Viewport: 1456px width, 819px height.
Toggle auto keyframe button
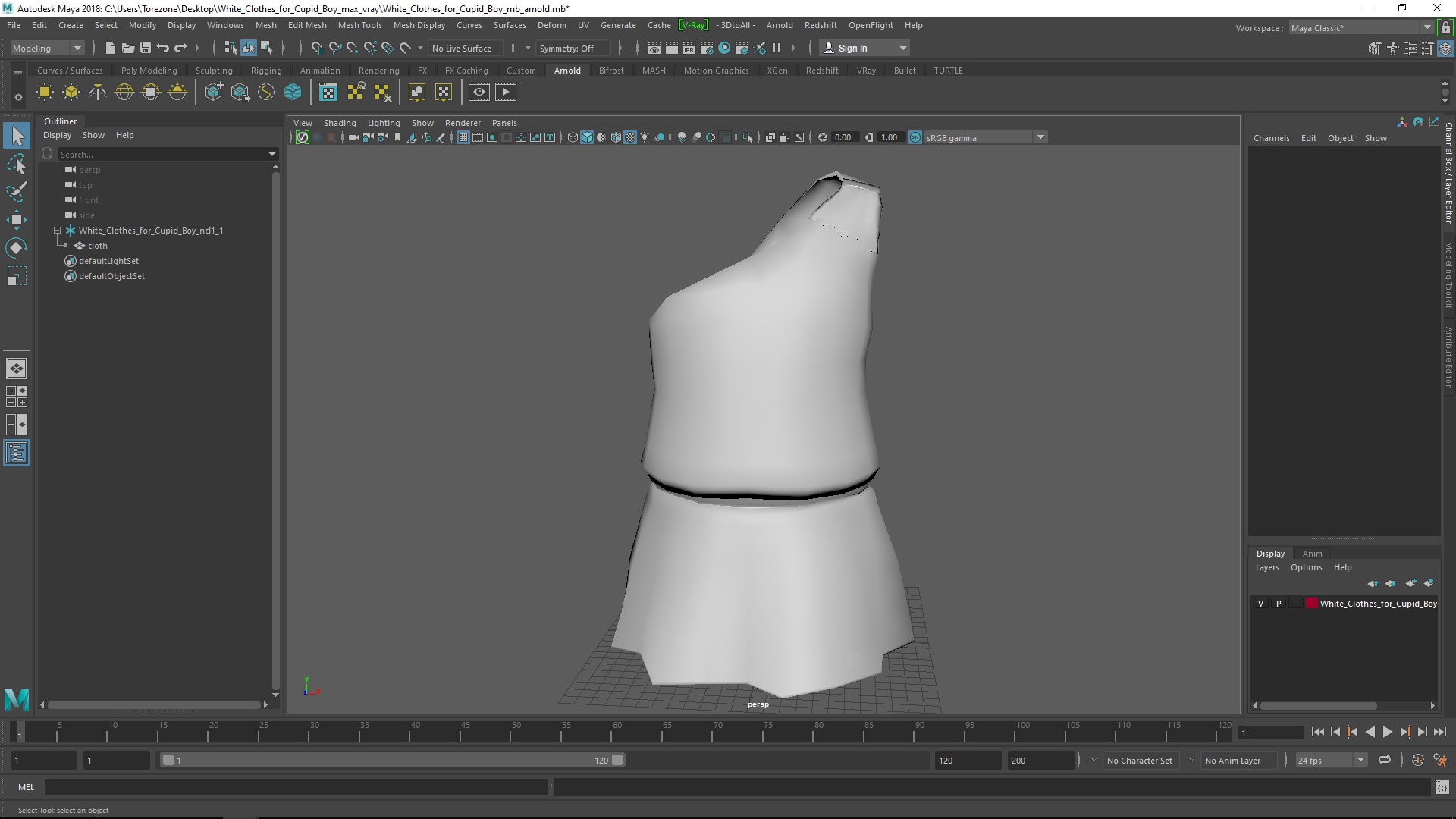[x=1417, y=760]
